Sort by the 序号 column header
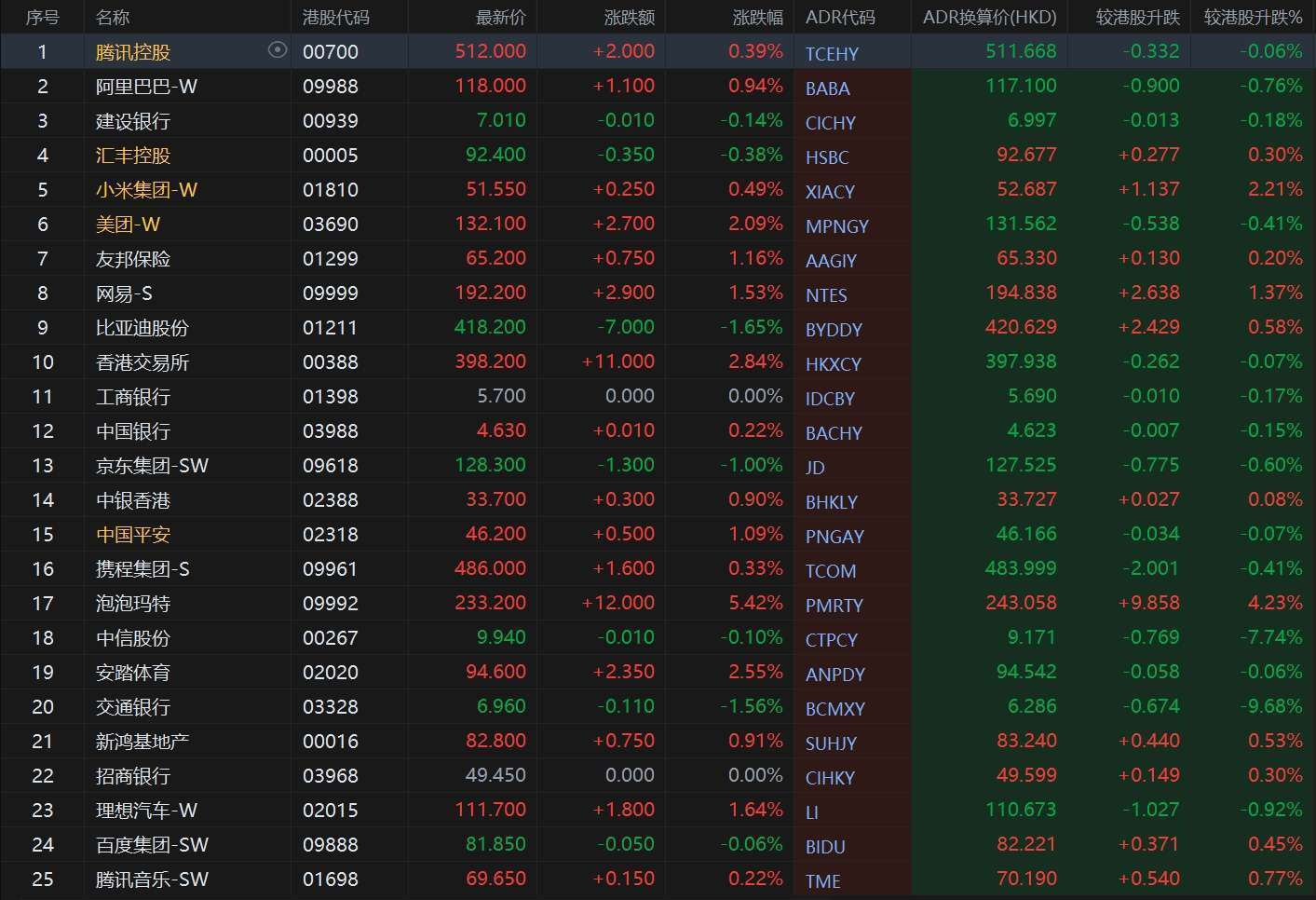This screenshot has width=1316, height=900. 42,18
